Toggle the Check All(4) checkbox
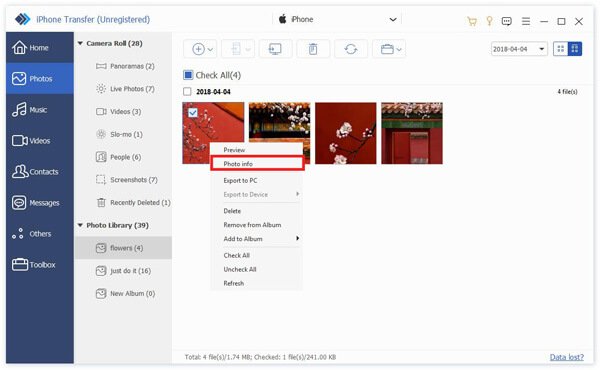 click(x=188, y=75)
